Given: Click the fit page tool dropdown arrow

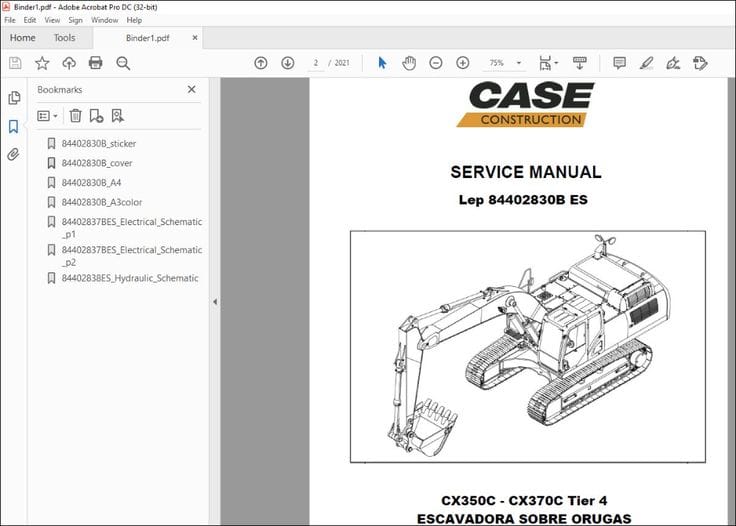Looking at the screenshot, I should [x=556, y=63].
